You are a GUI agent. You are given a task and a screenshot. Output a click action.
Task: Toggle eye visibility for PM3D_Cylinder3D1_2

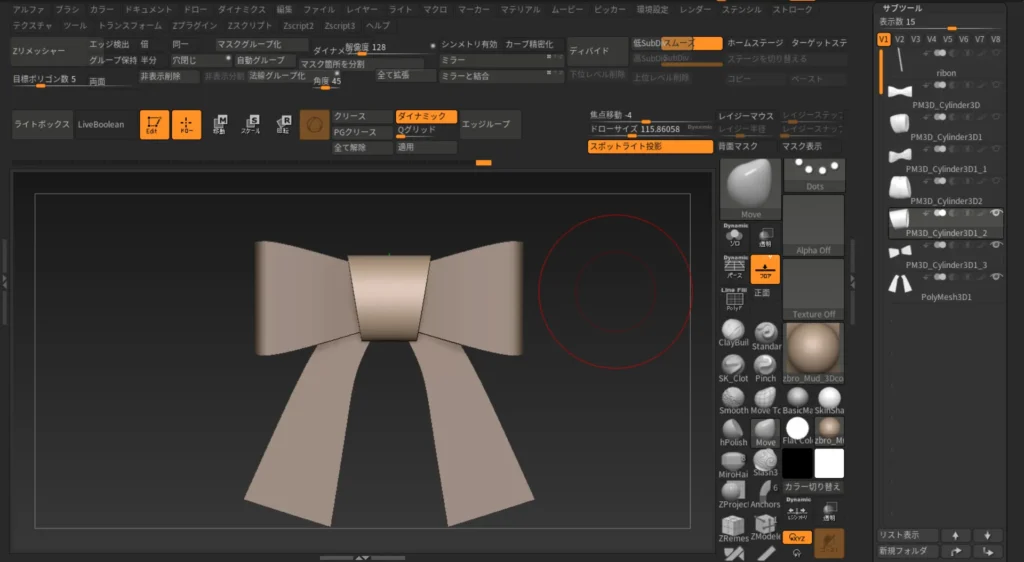[997, 212]
